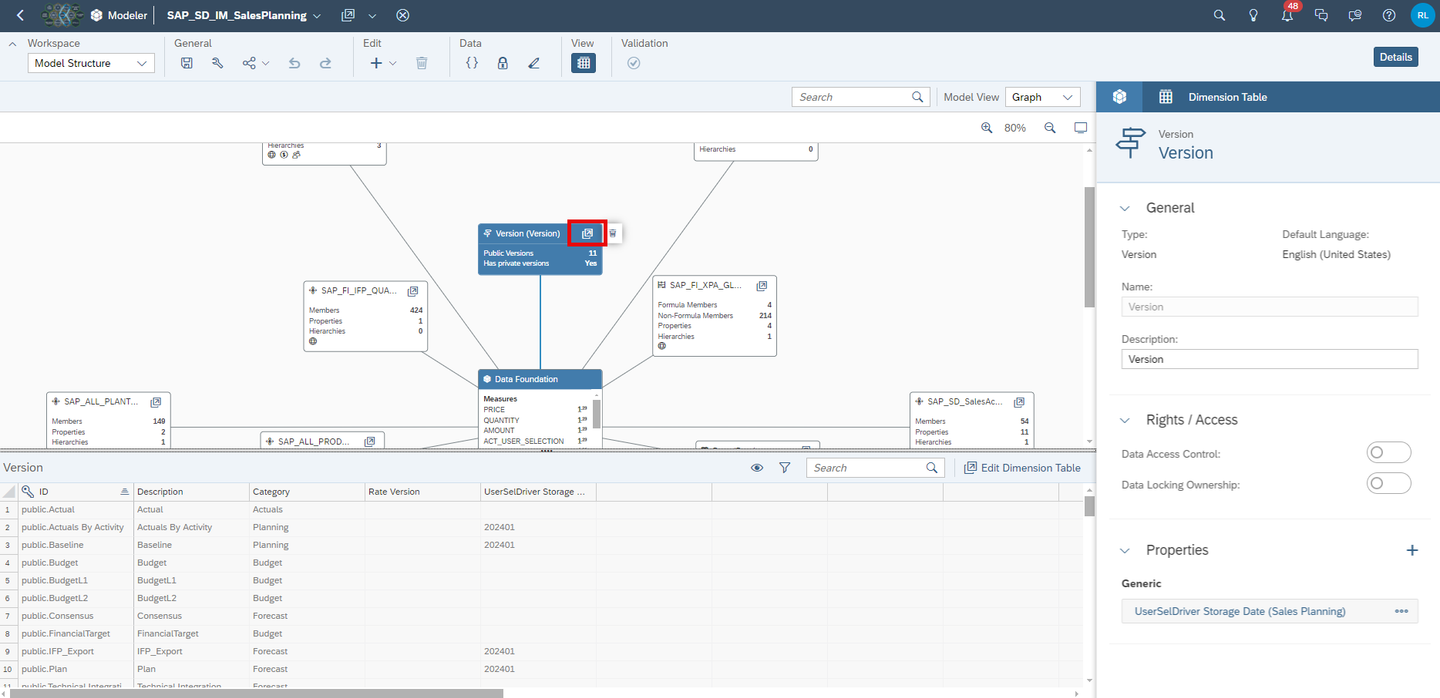Open the Version dimension node popup icon

tap(587, 233)
